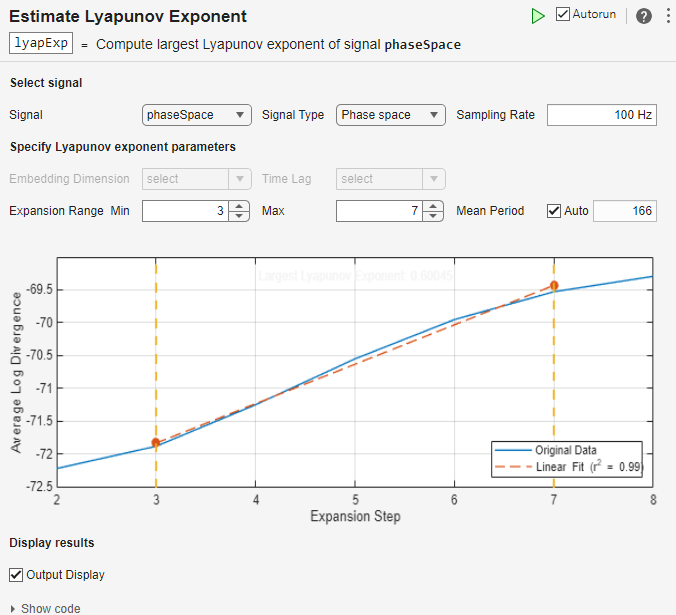This screenshot has height=615, width=676.
Task: Click the Expansion Range Max number field
Action: pos(379,211)
